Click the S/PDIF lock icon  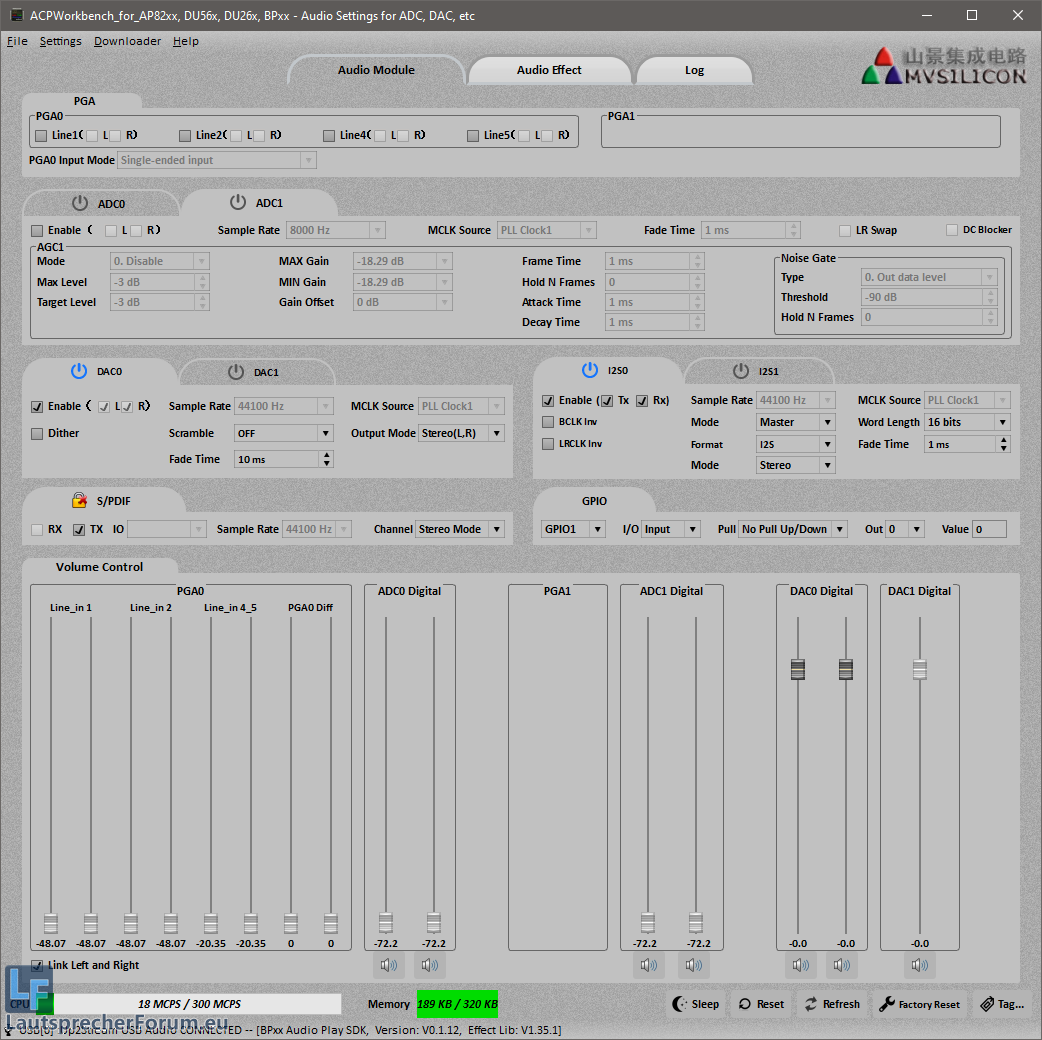79,500
